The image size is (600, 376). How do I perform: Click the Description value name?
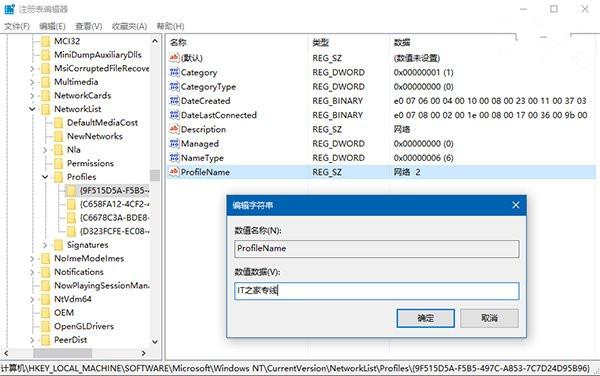coord(203,130)
